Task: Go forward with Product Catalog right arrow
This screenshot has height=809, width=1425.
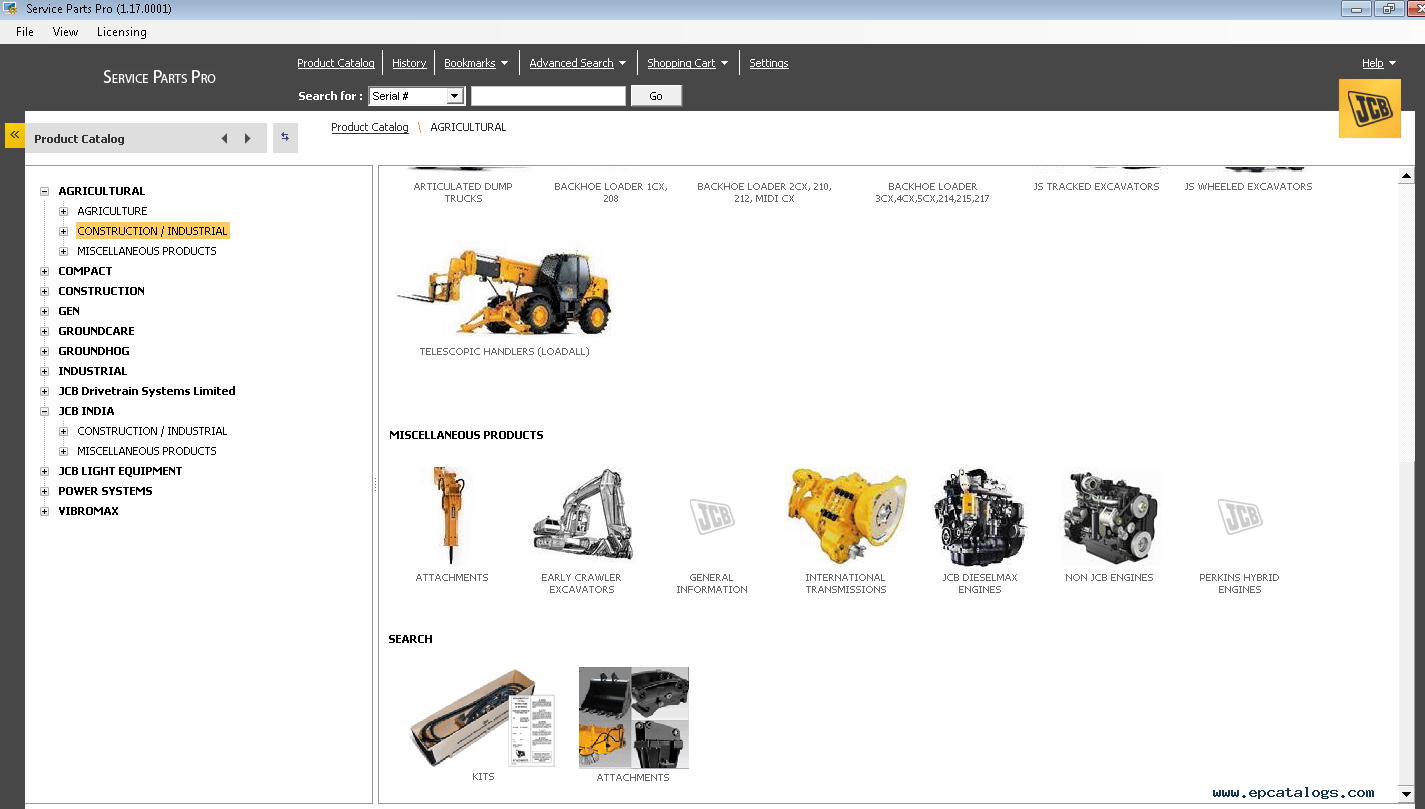Action: pyautogui.click(x=248, y=139)
